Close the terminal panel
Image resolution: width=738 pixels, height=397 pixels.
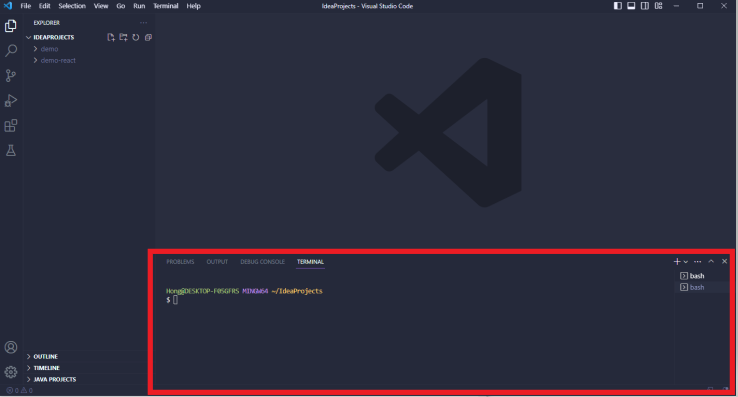[x=724, y=261]
